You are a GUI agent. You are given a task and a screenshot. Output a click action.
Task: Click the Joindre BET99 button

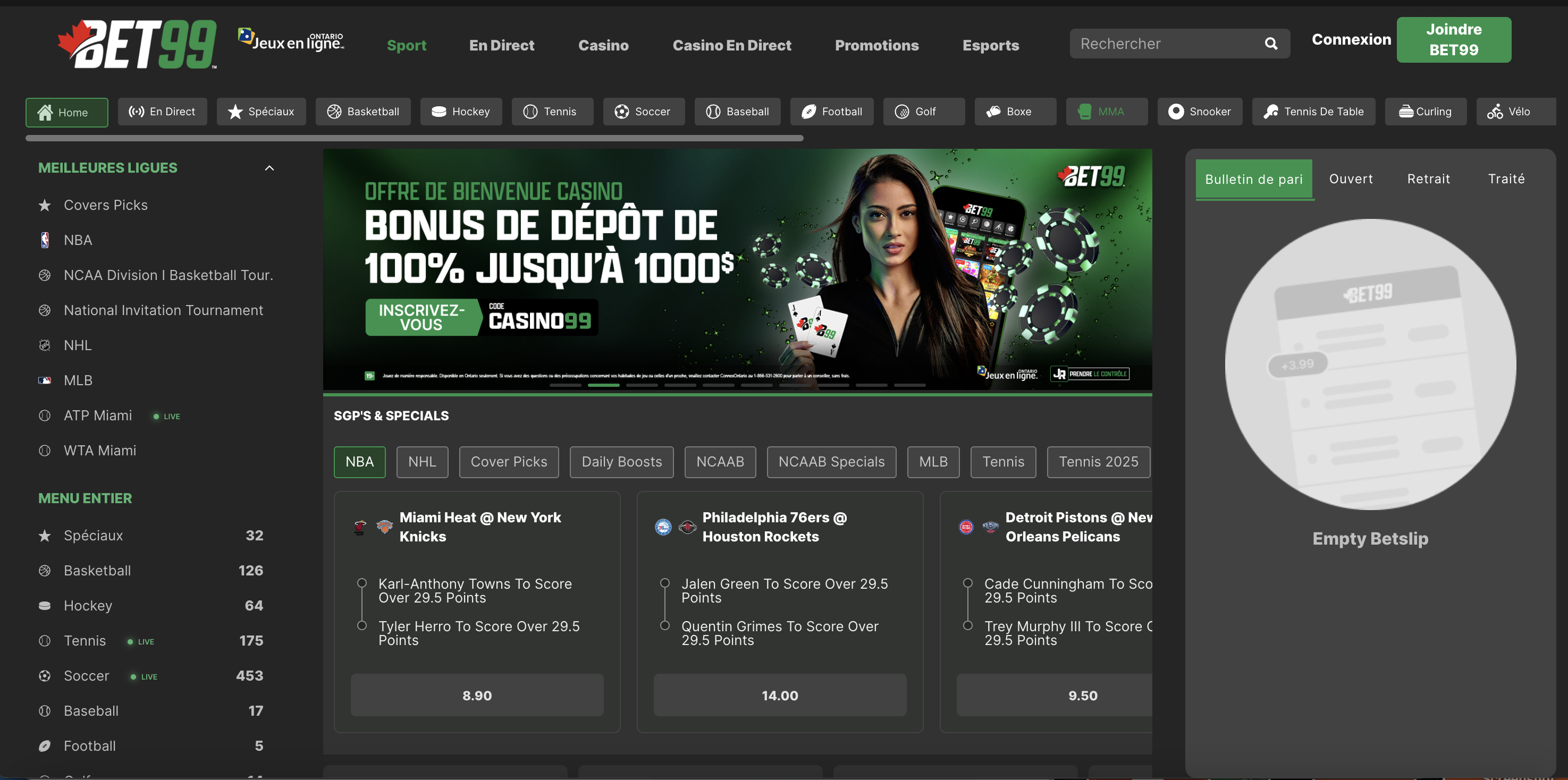click(1453, 39)
